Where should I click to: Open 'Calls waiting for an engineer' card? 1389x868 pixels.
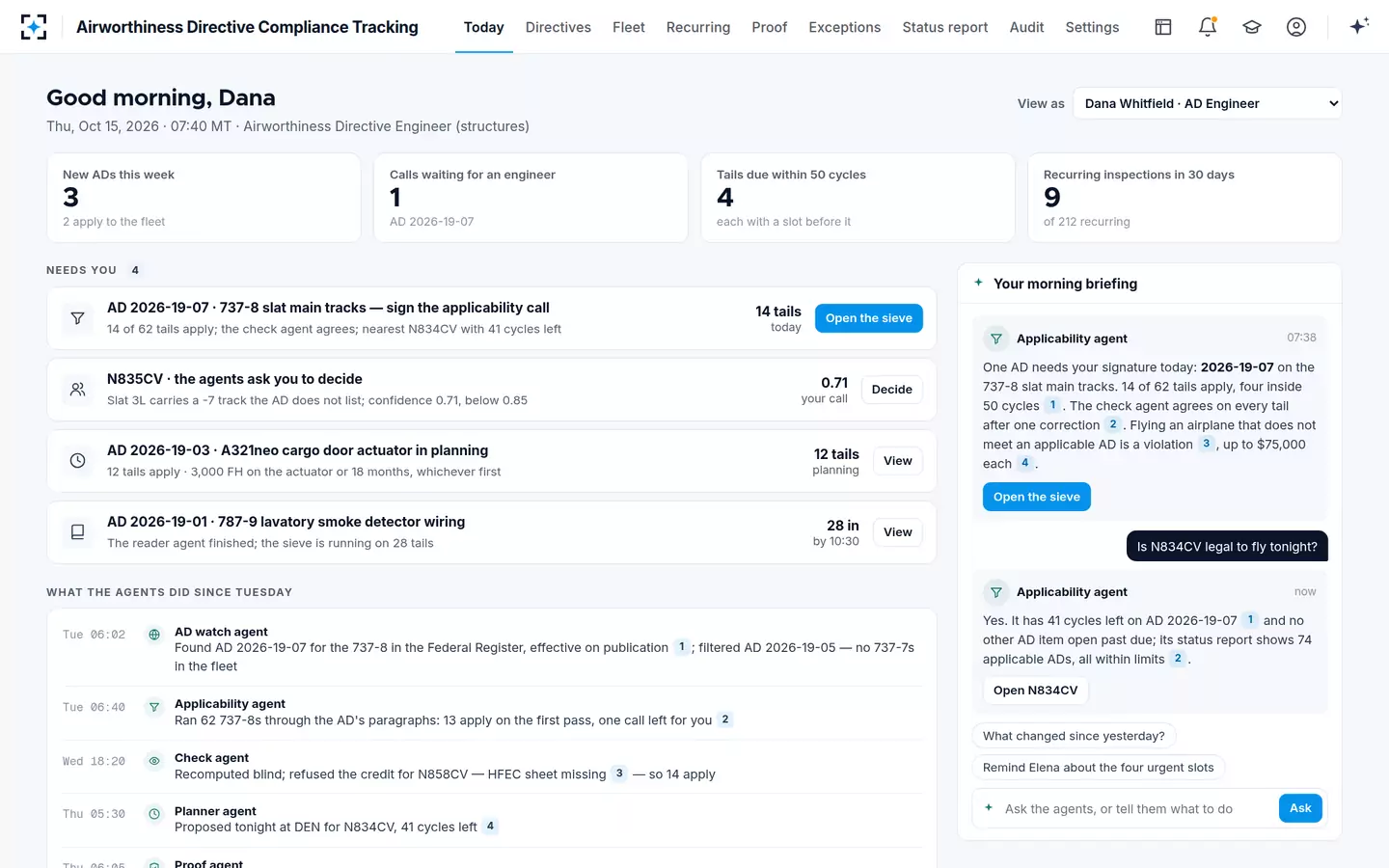pyautogui.click(x=531, y=198)
